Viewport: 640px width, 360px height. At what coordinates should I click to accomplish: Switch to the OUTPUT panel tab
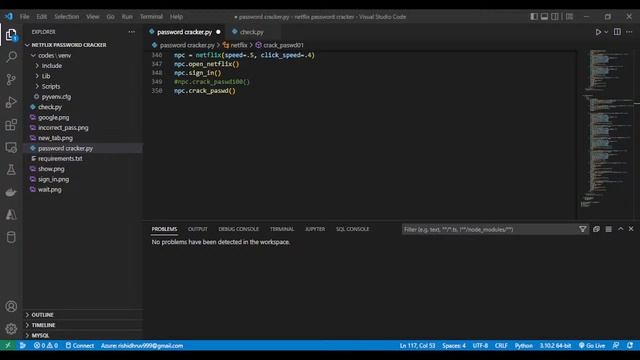pyautogui.click(x=198, y=229)
